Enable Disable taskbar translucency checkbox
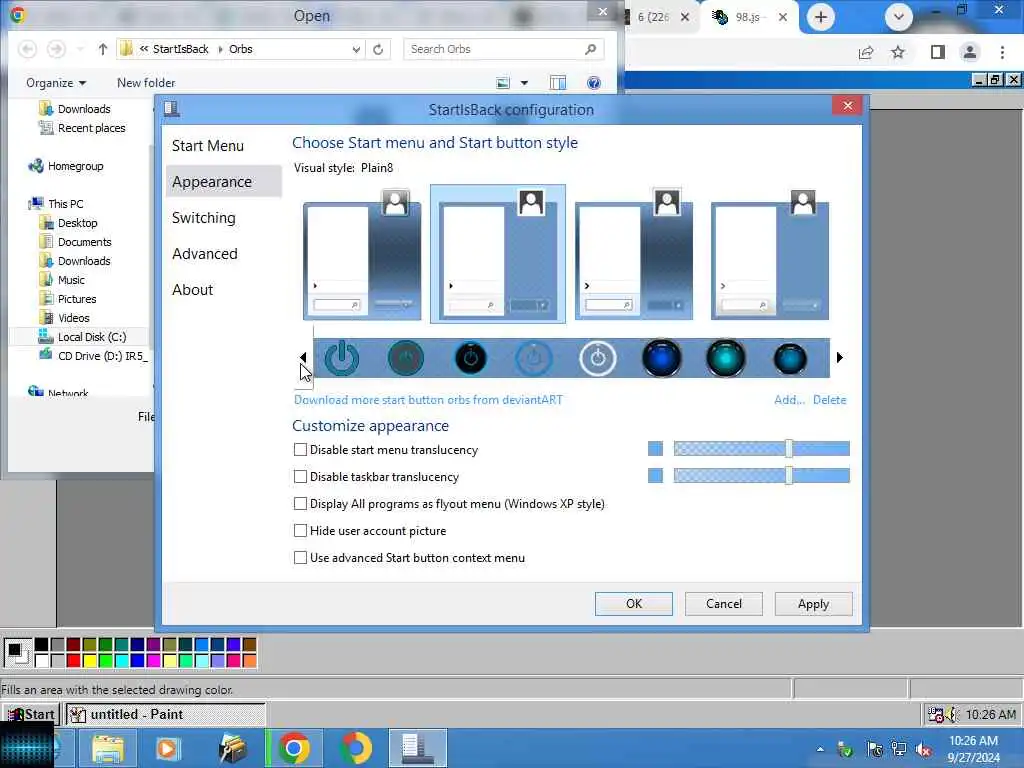The image size is (1024, 768). point(300,477)
